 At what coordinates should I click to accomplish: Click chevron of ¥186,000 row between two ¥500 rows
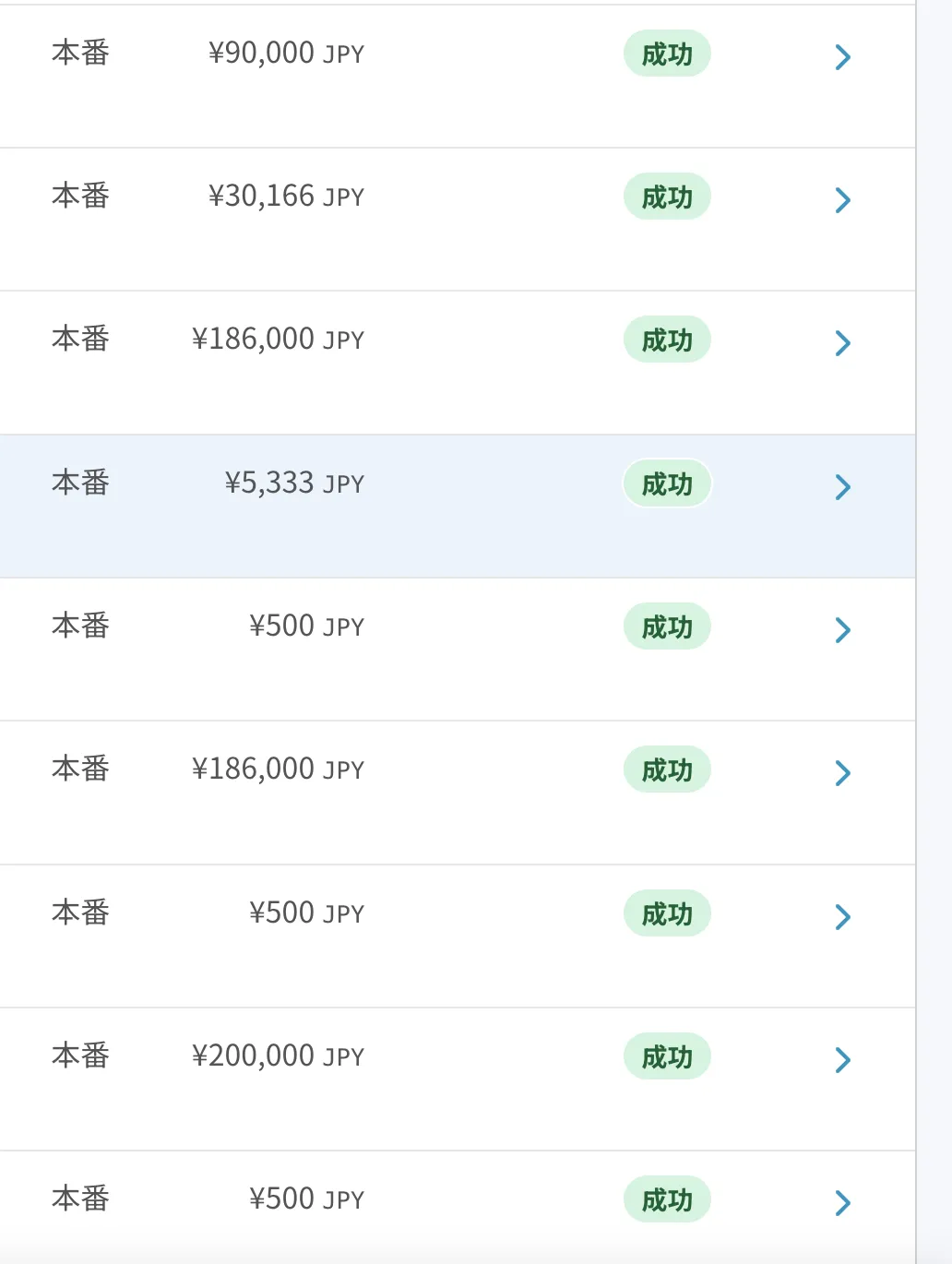coord(842,773)
